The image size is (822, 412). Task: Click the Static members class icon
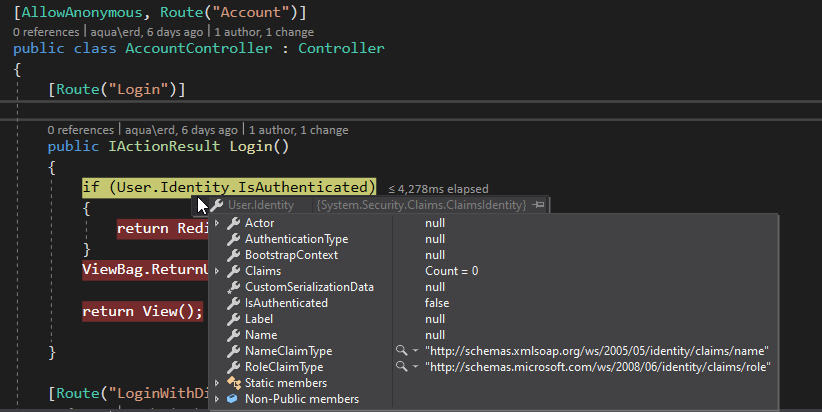pos(234,383)
